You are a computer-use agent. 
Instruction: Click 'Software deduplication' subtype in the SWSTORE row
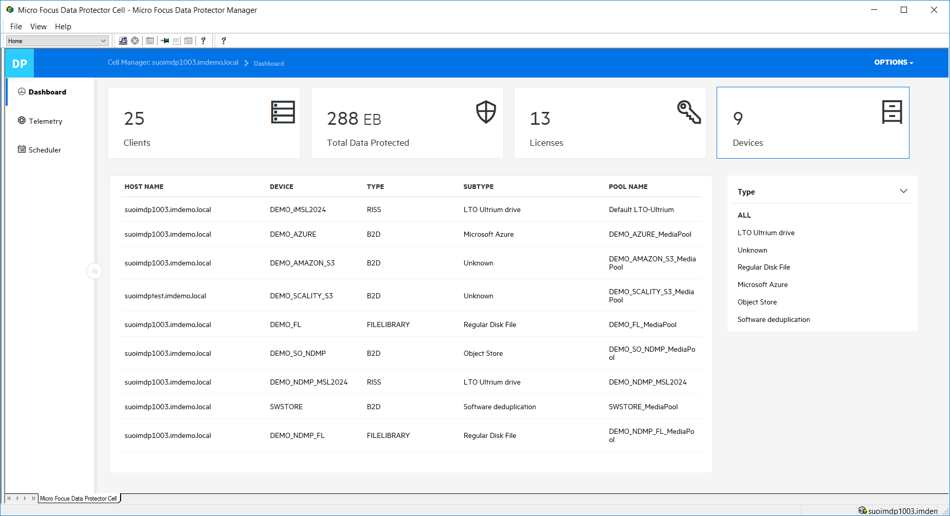coord(499,407)
